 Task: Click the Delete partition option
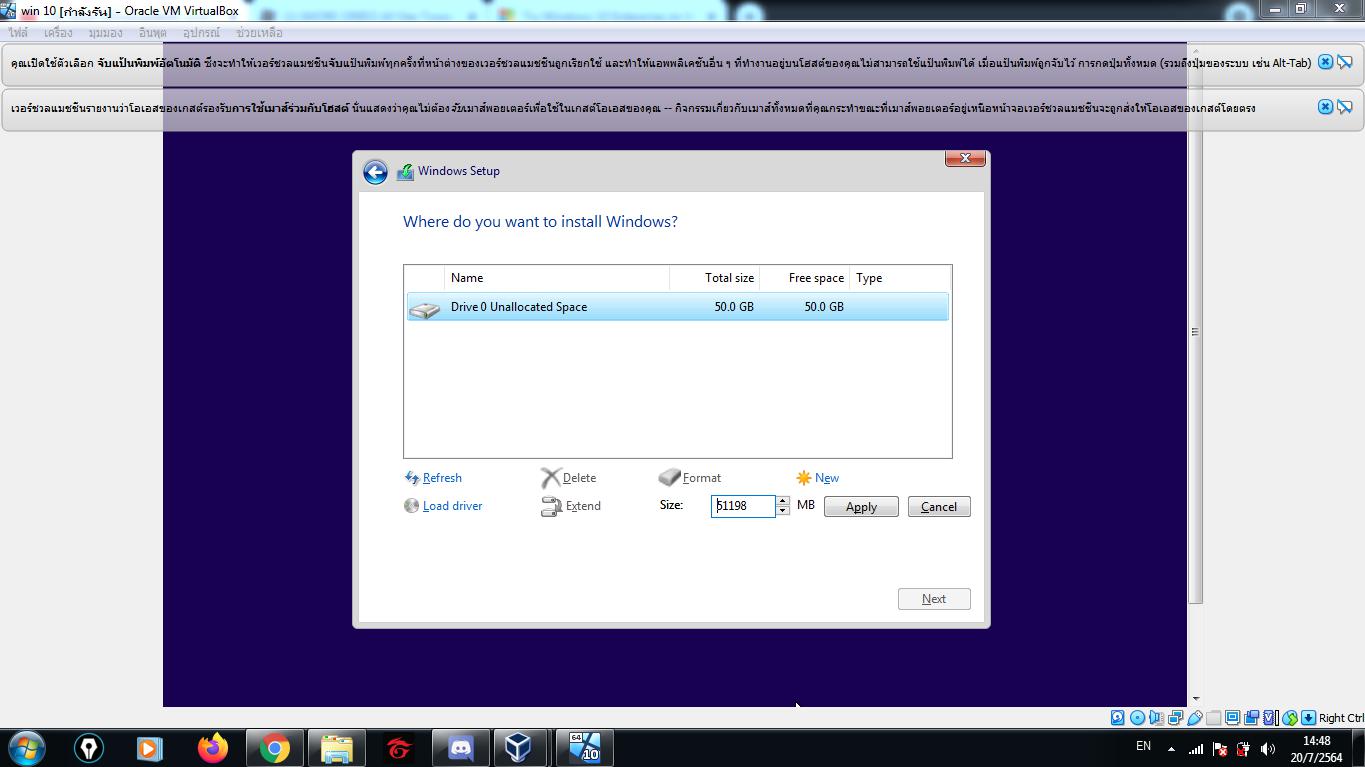tap(568, 478)
